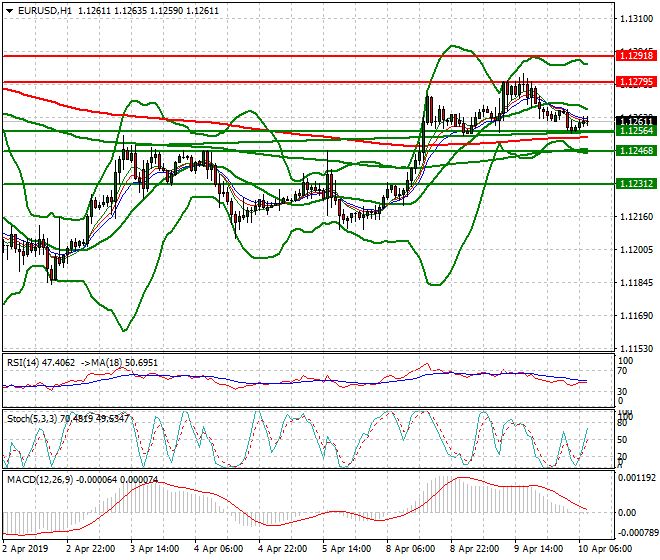This screenshot has width=660, height=560.
Task: Select the RSI scale level 70
Action: pyautogui.click(x=622, y=371)
